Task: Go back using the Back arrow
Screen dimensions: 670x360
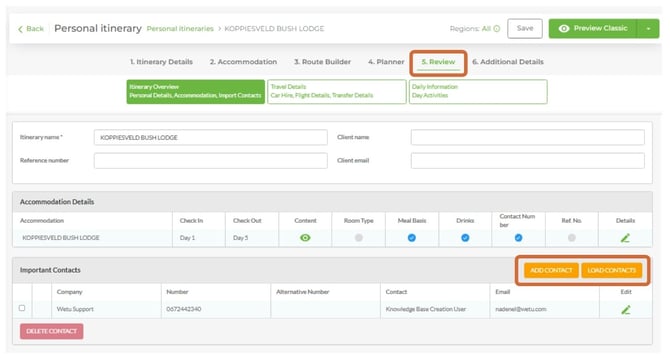Action: 31,29
